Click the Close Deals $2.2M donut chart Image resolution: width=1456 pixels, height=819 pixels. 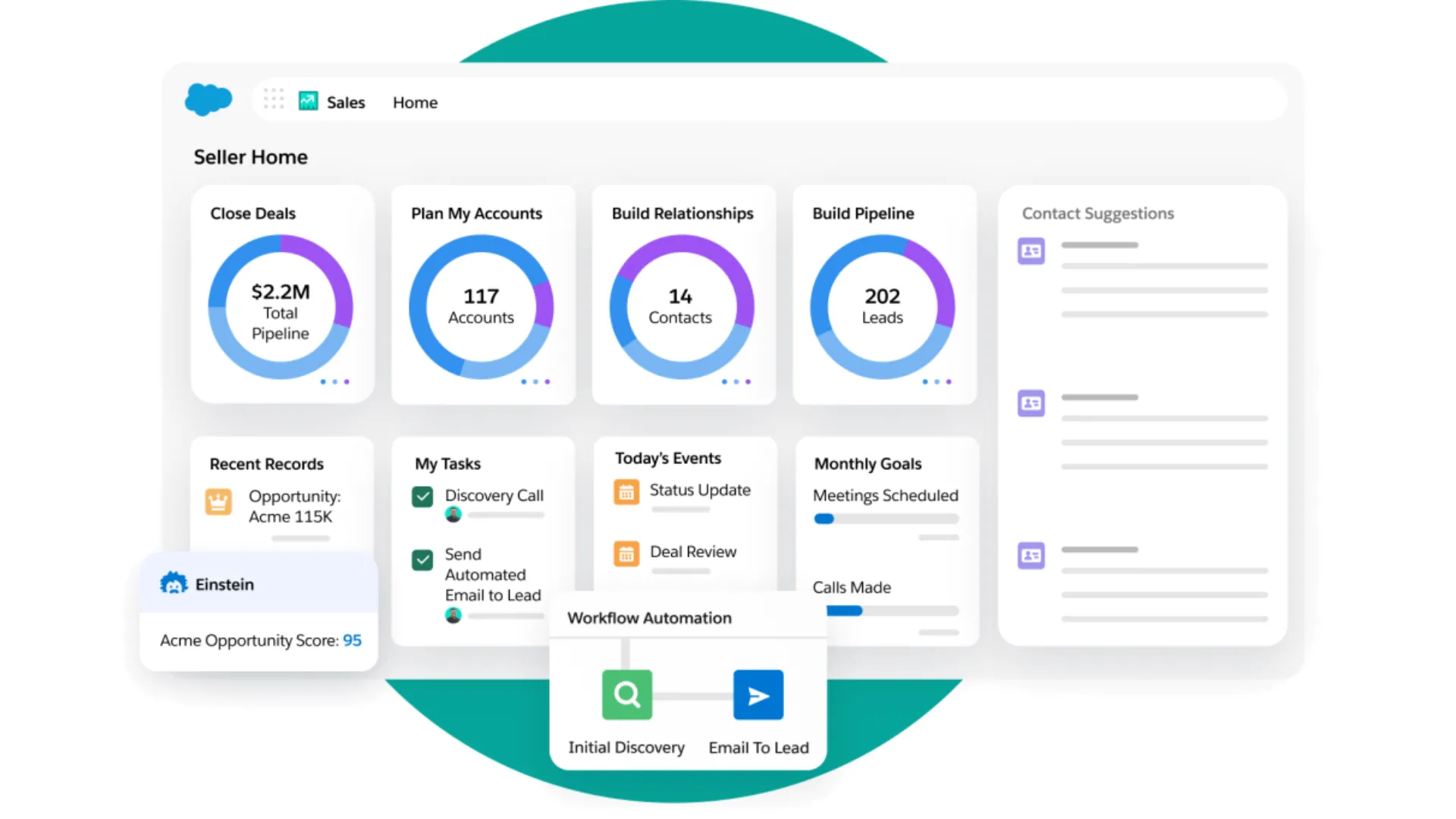pyautogui.click(x=281, y=306)
